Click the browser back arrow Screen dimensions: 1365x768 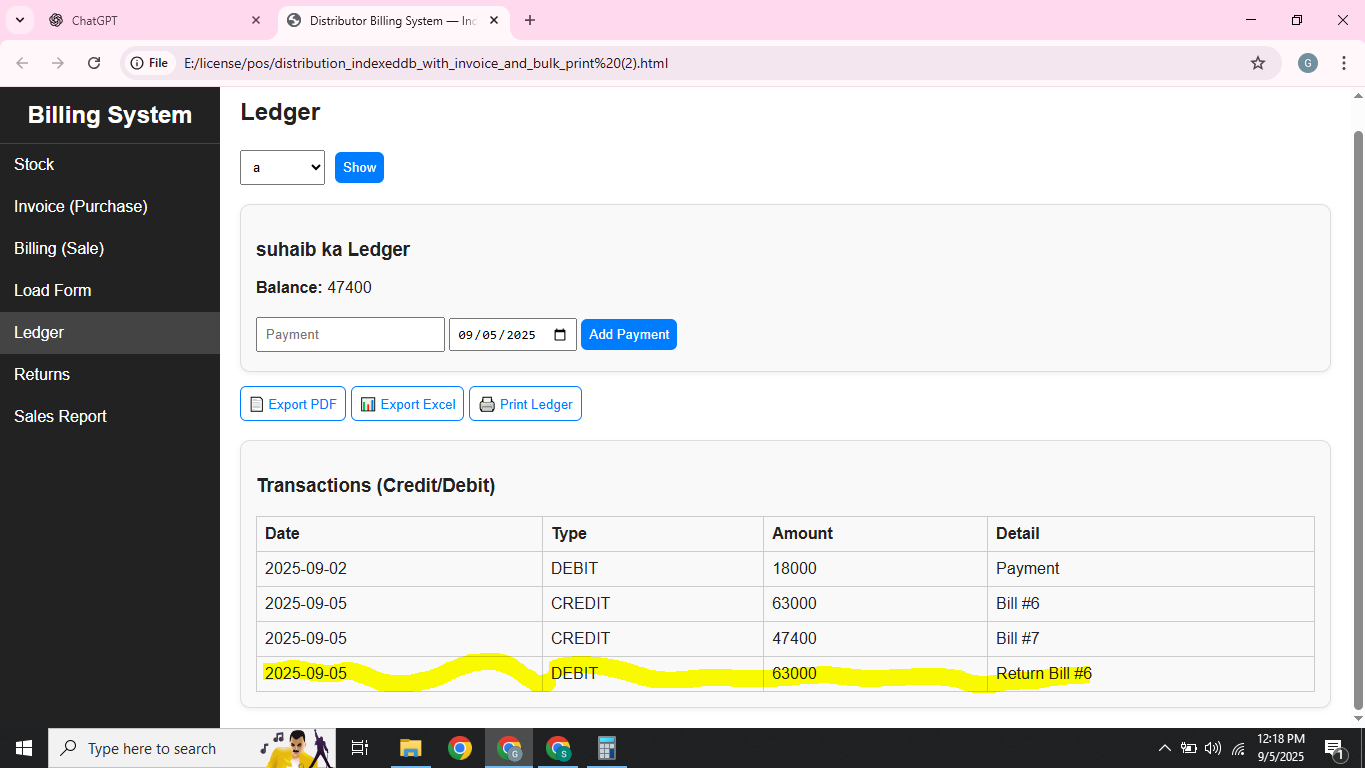coord(22,62)
